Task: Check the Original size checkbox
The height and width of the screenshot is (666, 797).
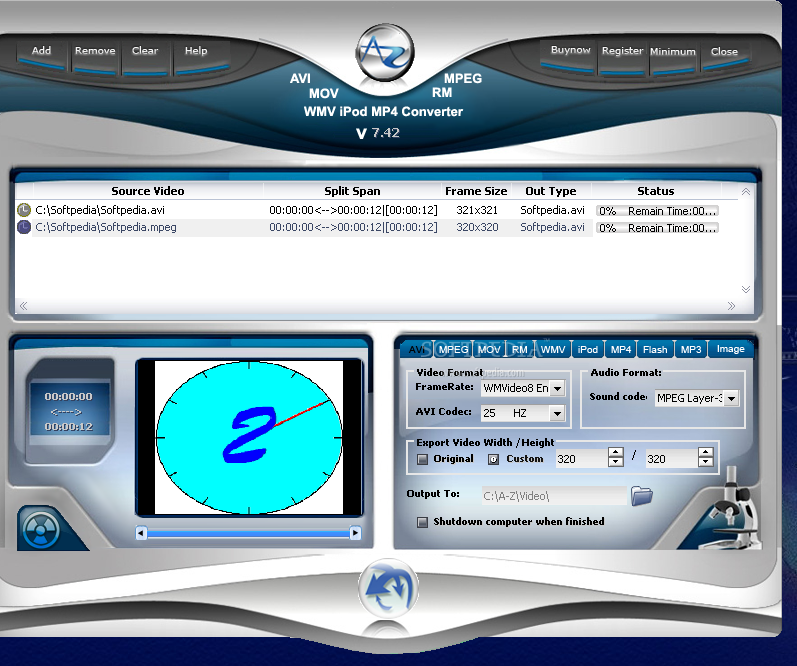Action: point(422,459)
